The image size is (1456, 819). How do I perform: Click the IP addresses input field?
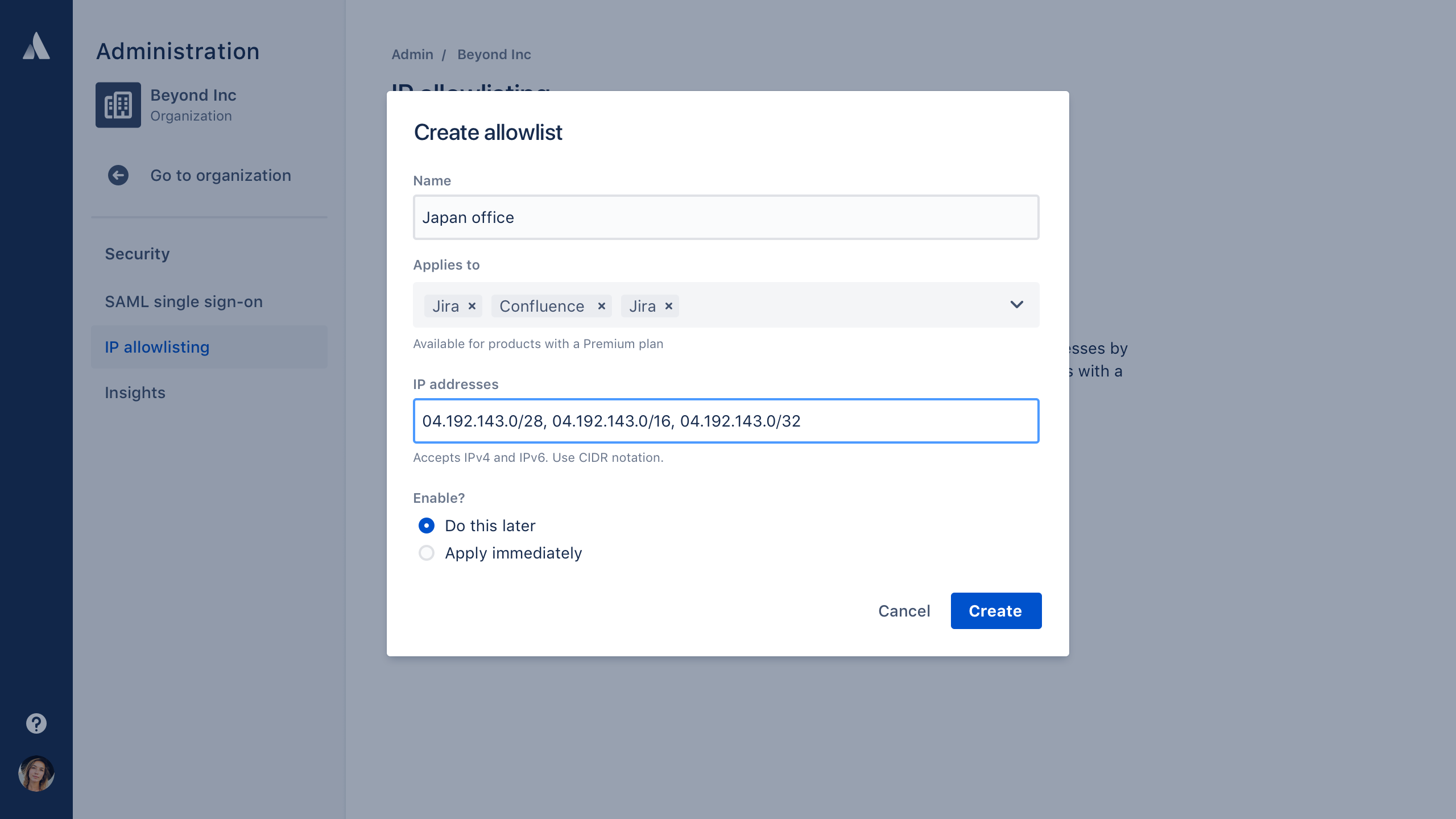(x=726, y=420)
